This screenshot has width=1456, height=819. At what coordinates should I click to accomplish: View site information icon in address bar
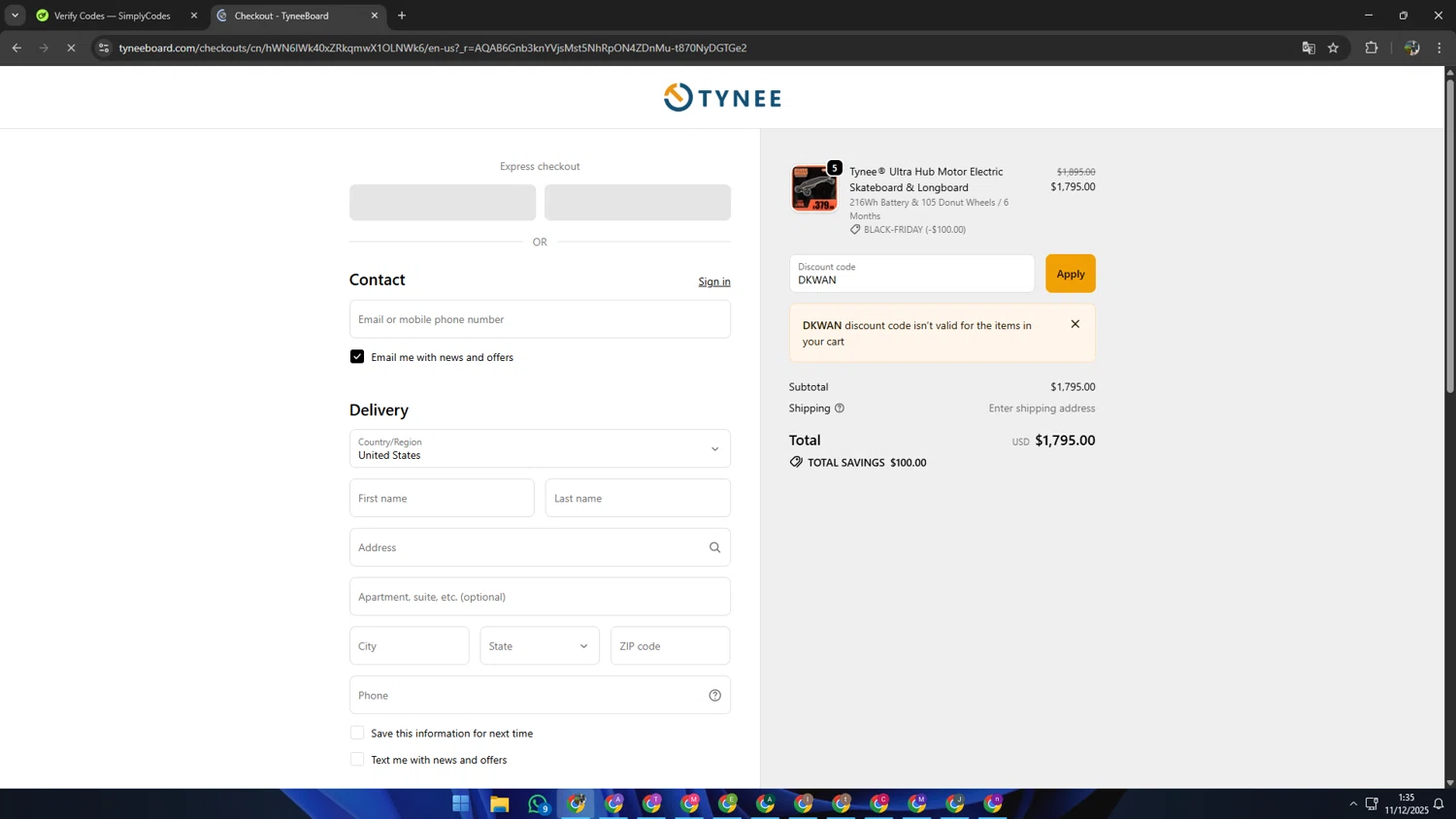(104, 48)
